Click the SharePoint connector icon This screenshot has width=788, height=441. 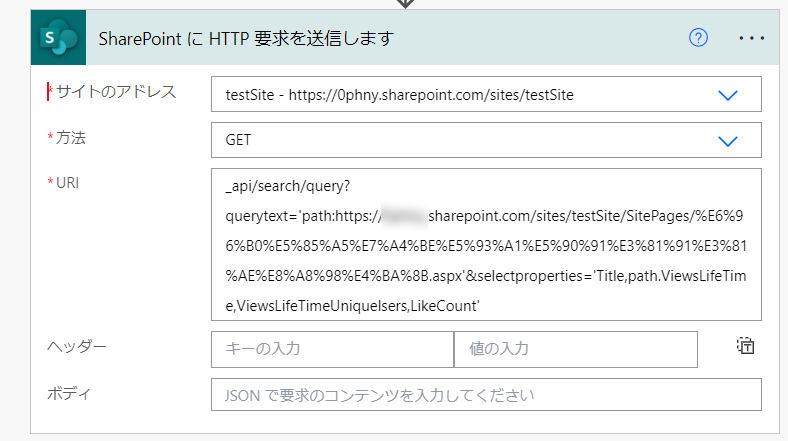coord(58,38)
